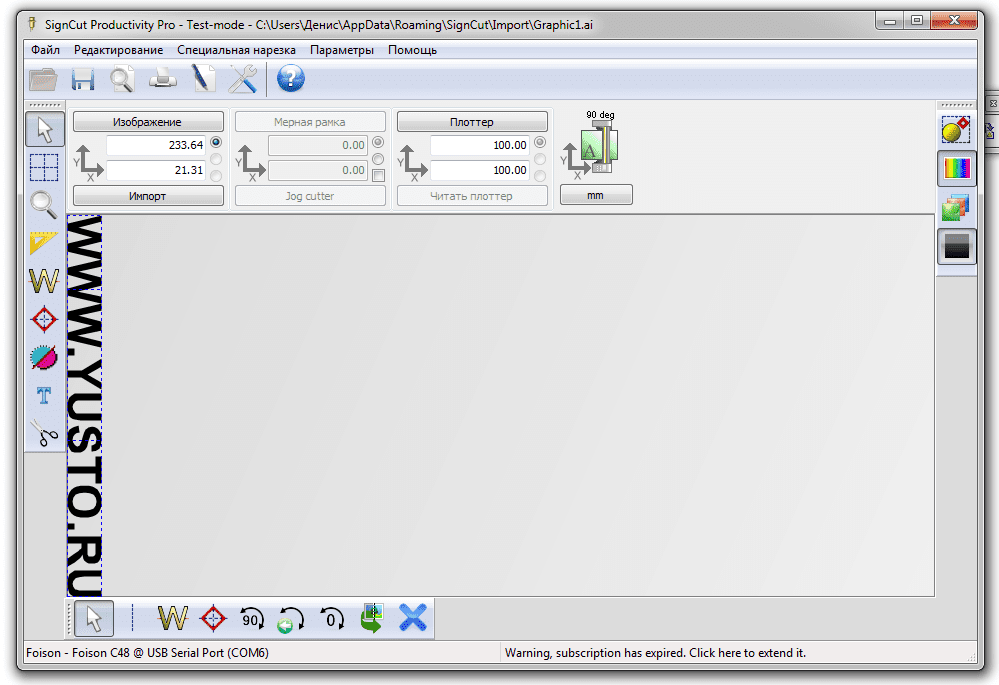Open the blue help question mark
The height and width of the screenshot is (685, 999).
coord(291,79)
